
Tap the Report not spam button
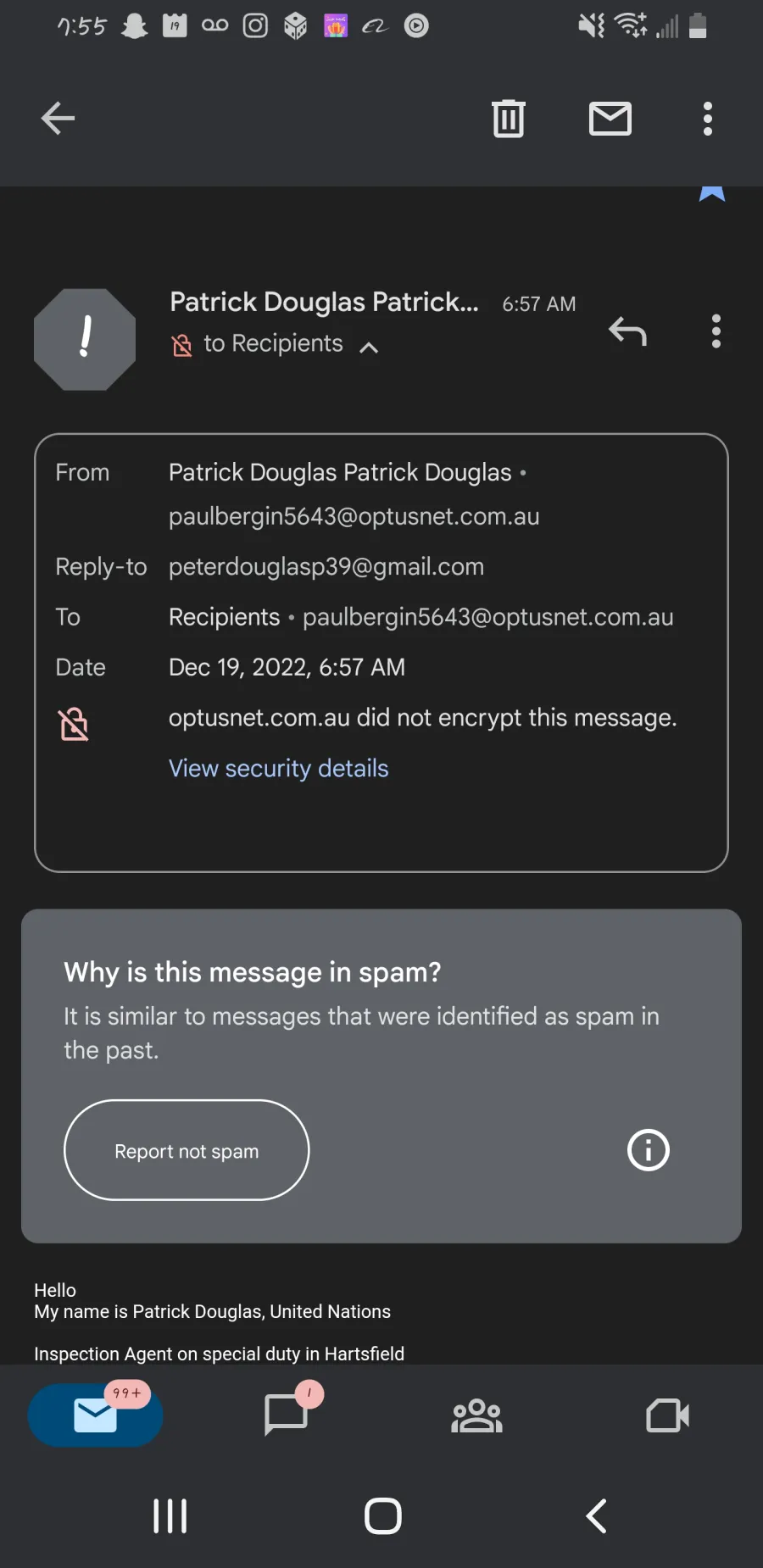coord(187,1150)
